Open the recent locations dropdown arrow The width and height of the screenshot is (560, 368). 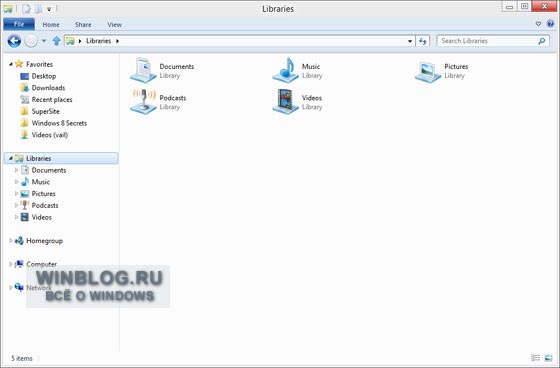(x=44, y=41)
